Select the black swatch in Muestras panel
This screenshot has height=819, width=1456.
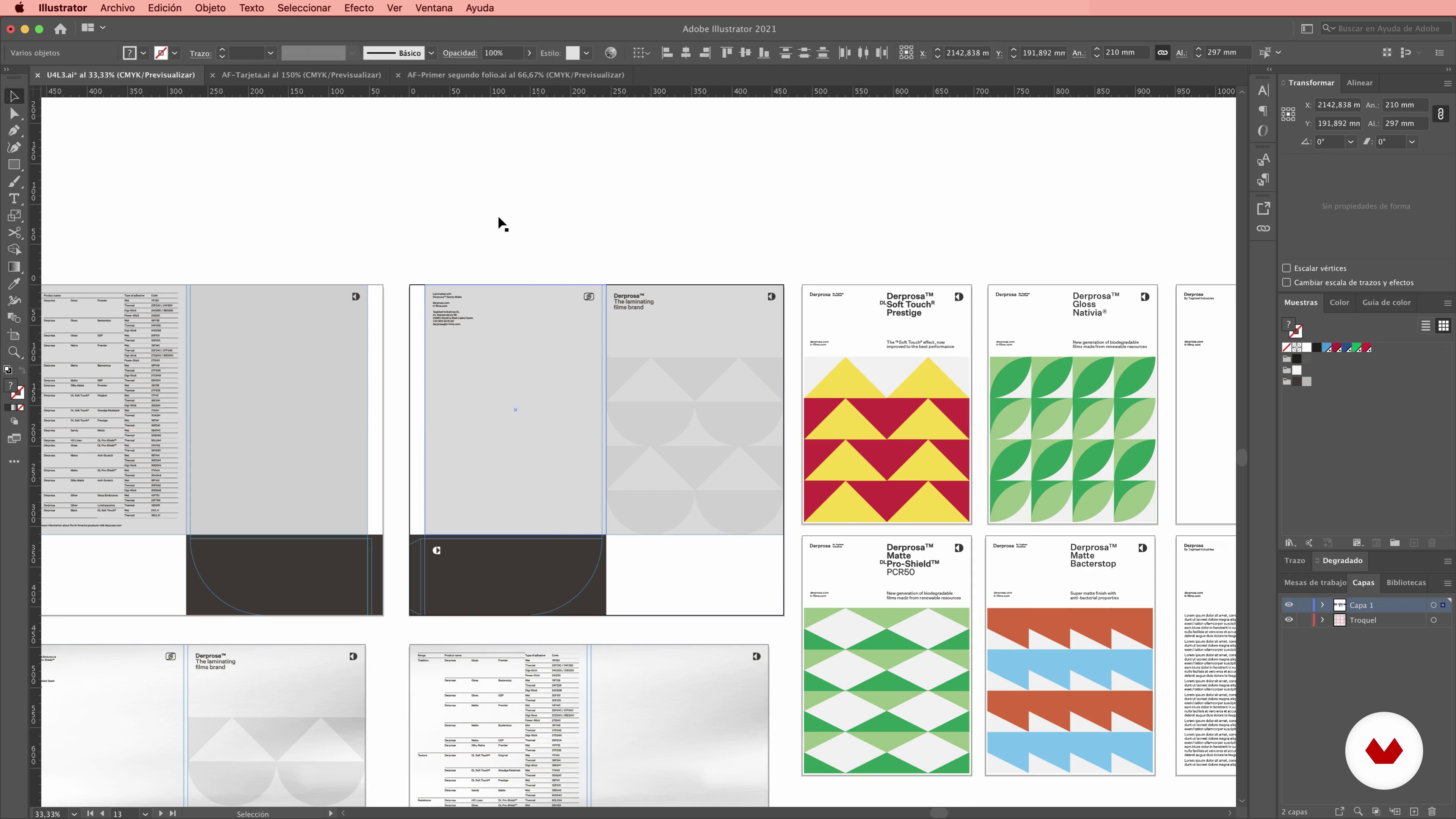[x=1316, y=348]
